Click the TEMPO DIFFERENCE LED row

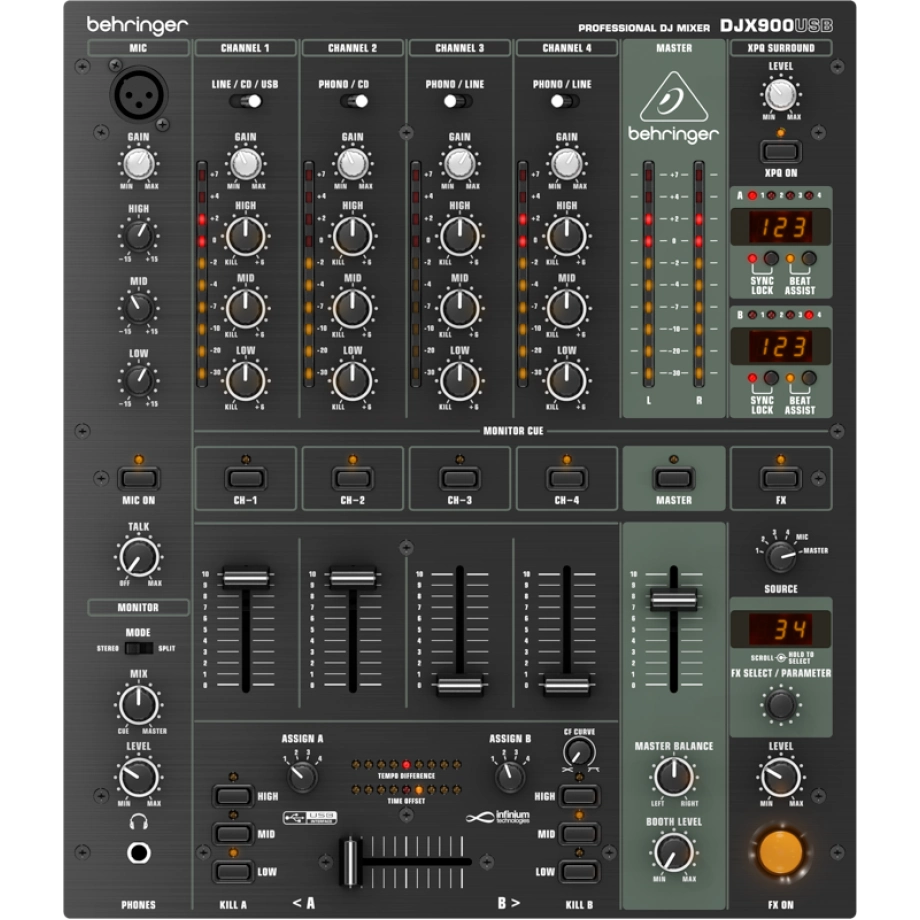coord(406,765)
